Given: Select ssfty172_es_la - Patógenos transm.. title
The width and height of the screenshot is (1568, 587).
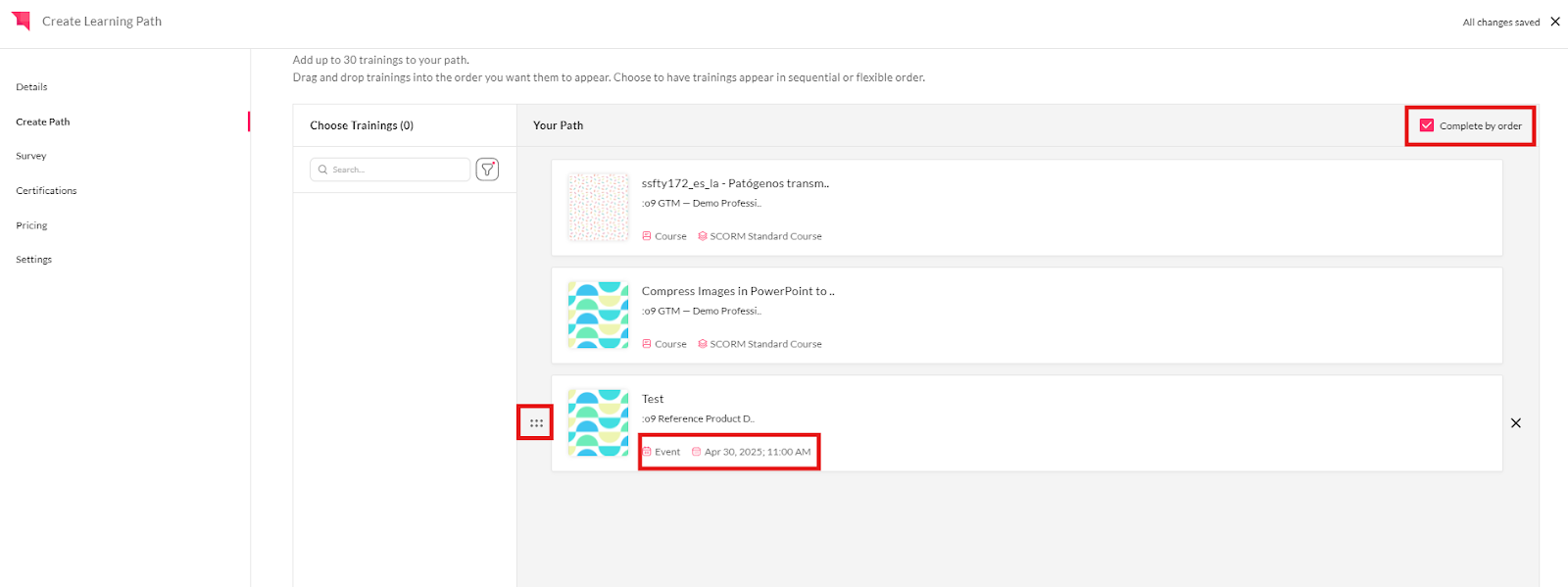Looking at the screenshot, I should coord(735,183).
